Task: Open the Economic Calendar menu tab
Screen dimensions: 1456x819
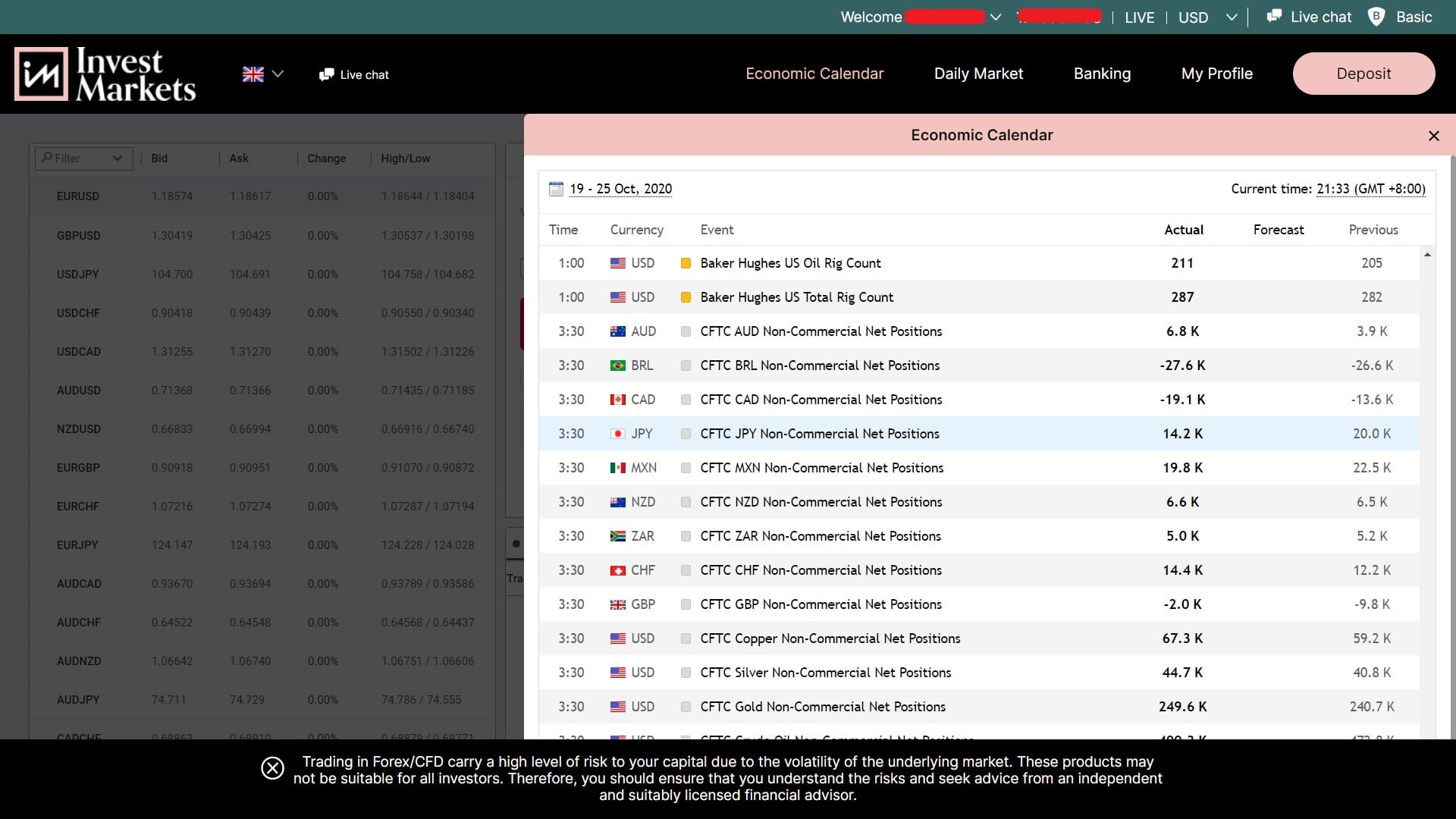Action: pyautogui.click(x=814, y=73)
